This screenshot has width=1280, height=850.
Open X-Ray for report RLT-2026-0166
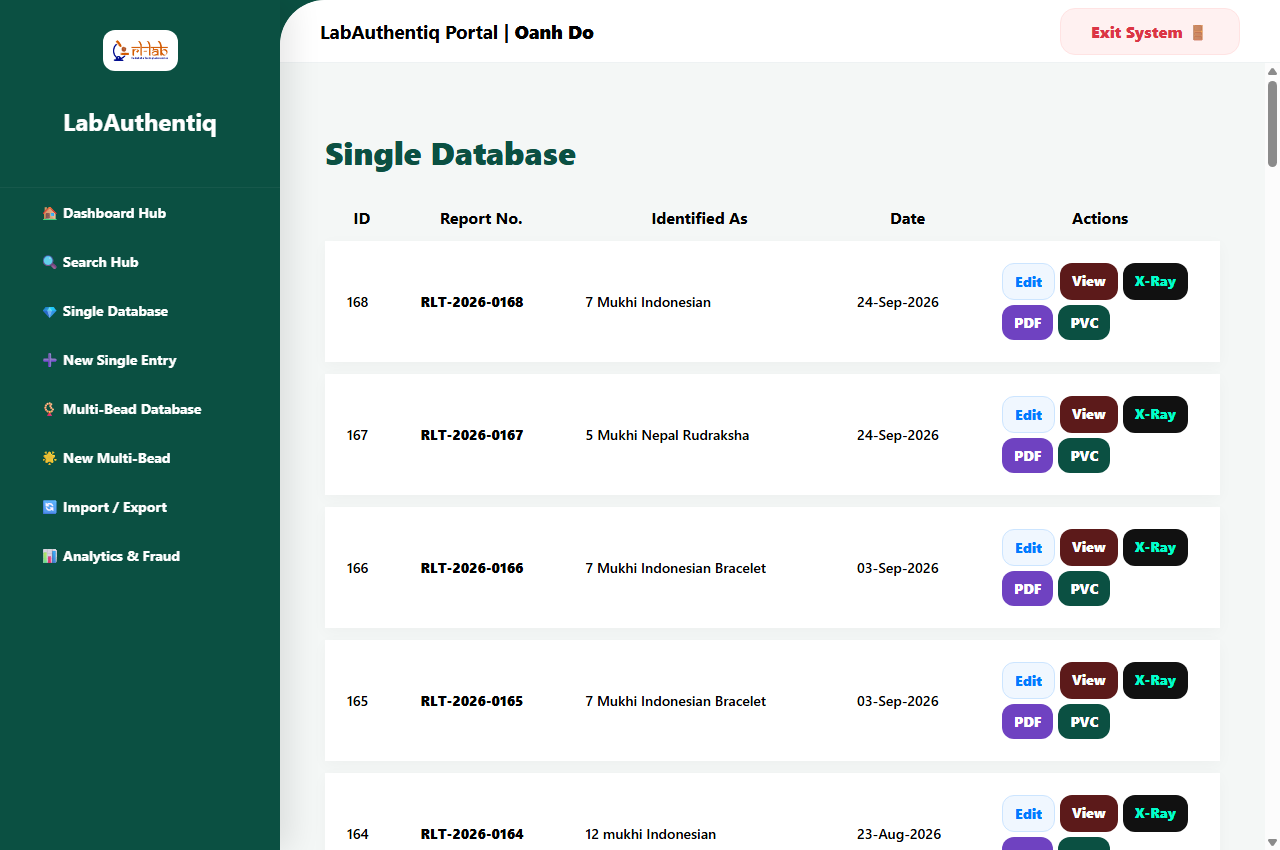click(x=1155, y=548)
